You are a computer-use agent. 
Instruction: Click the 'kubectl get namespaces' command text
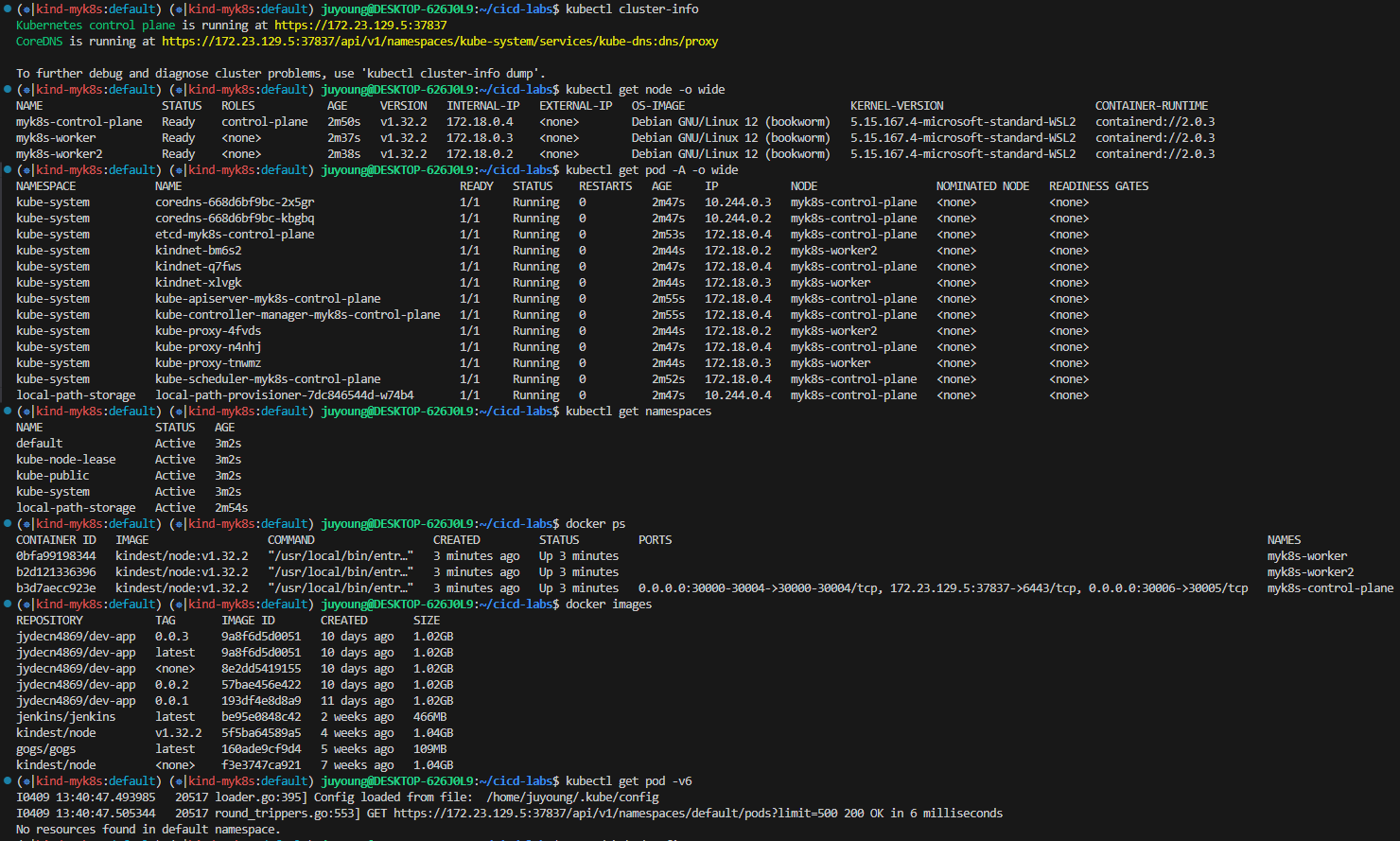pyautogui.click(x=639, y=412)
